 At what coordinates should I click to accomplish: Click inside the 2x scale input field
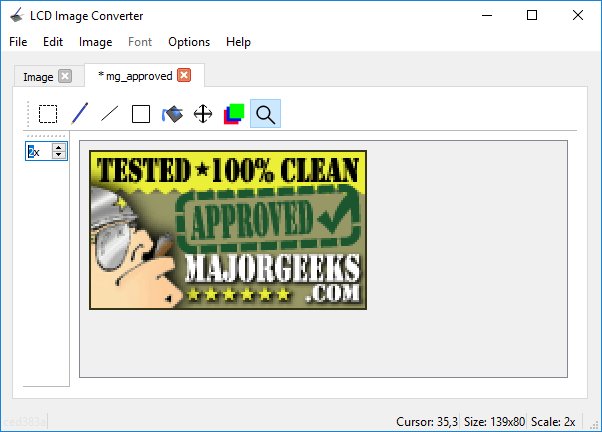(39, 151)
